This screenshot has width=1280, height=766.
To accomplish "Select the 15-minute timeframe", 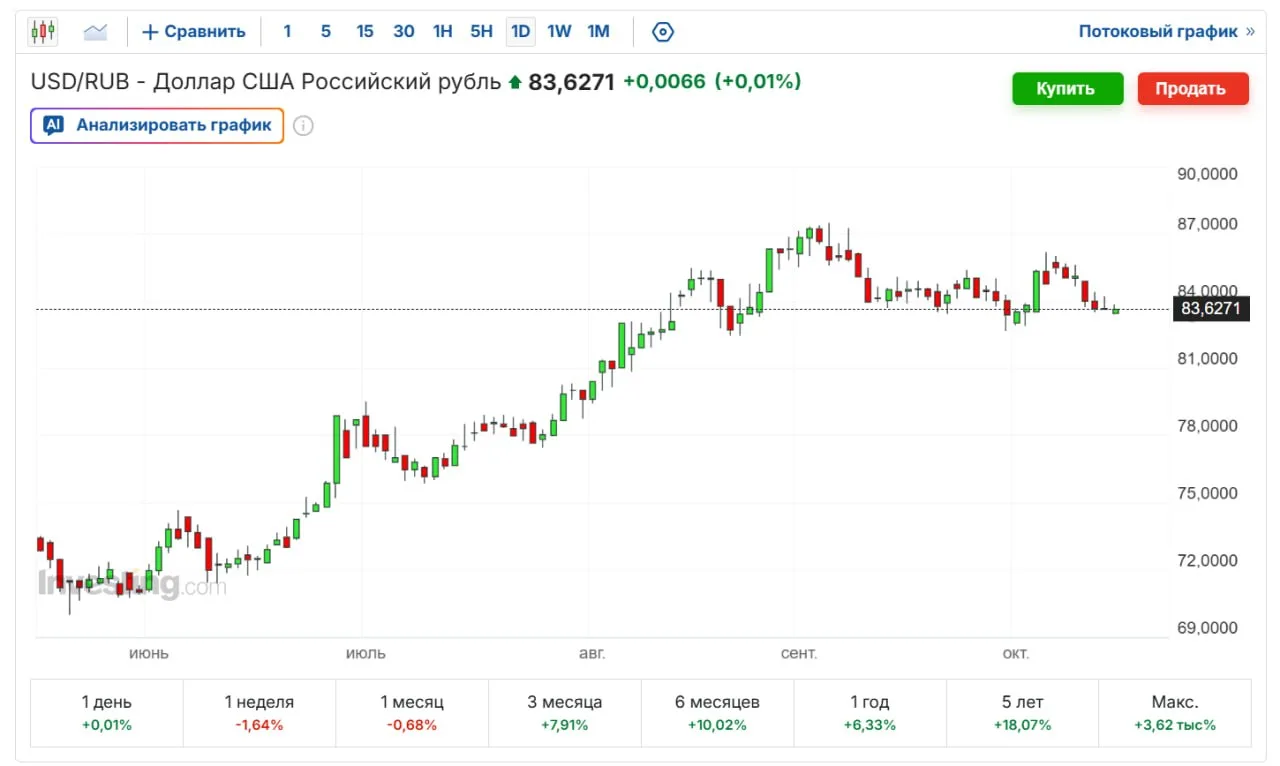I will click(x=365, y=32).
